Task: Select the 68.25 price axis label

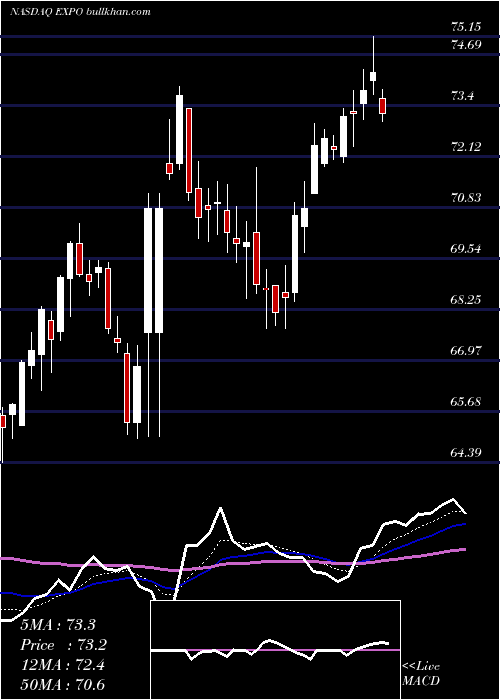Action: (466, 299)
